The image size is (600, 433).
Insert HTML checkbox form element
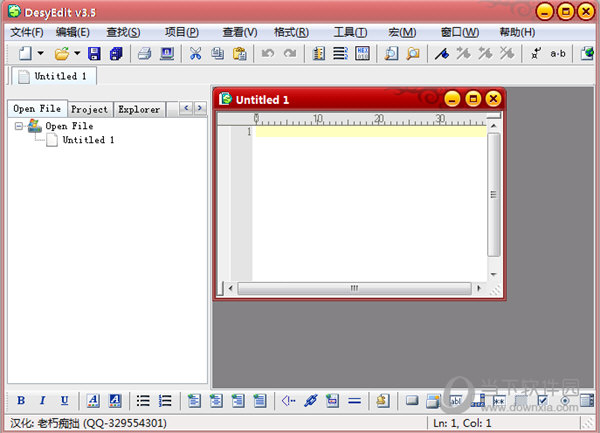point(543,400)
